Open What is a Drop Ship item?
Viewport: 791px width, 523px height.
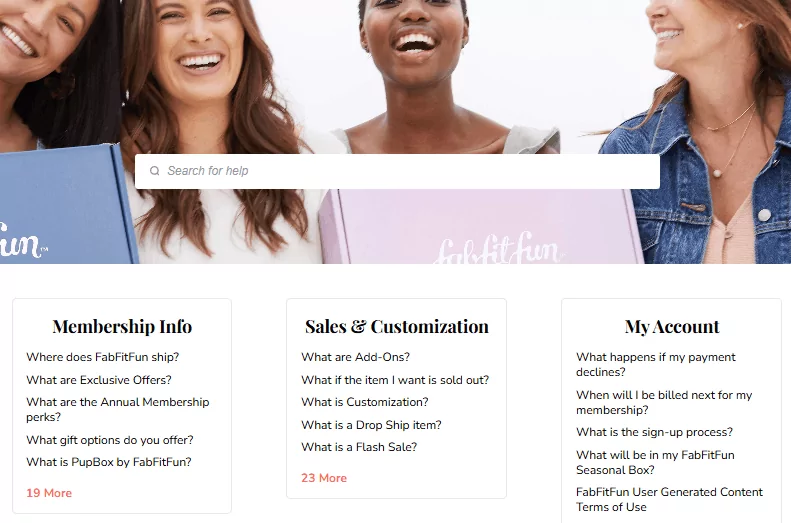(x=371, y=425)
